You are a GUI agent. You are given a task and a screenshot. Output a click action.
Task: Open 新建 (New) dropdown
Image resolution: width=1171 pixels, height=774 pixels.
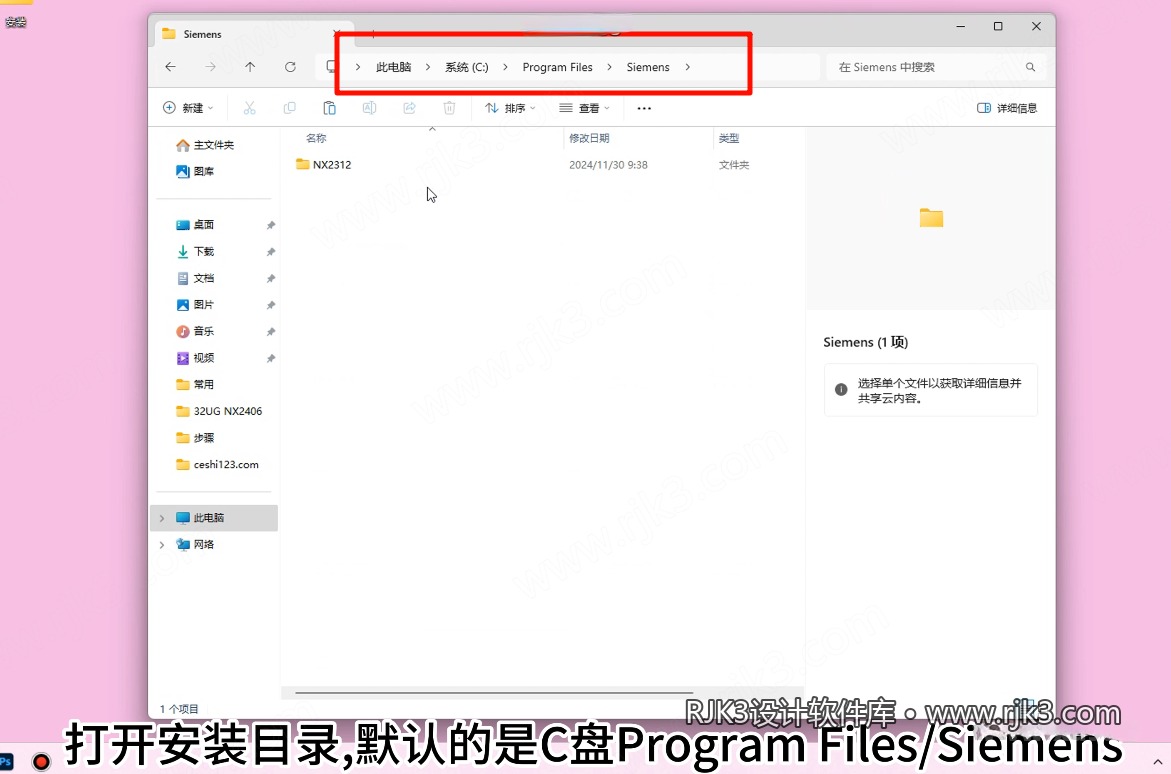coord(188,108)
